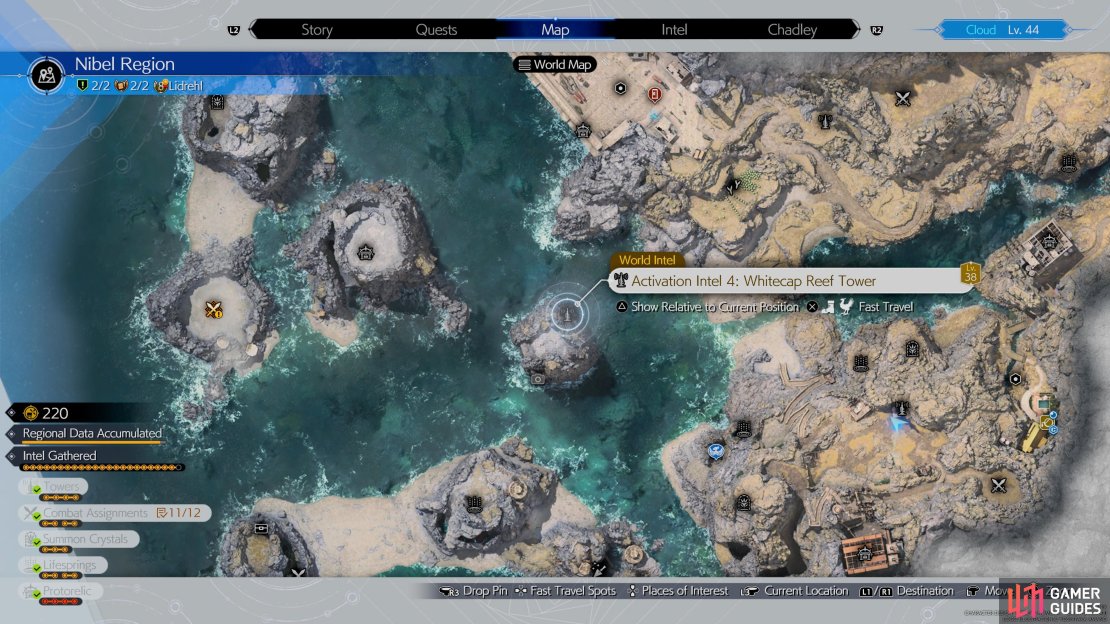Click the L2 previous-tab button icon
Screen dimensions: 1110x624
pos(234,30)
